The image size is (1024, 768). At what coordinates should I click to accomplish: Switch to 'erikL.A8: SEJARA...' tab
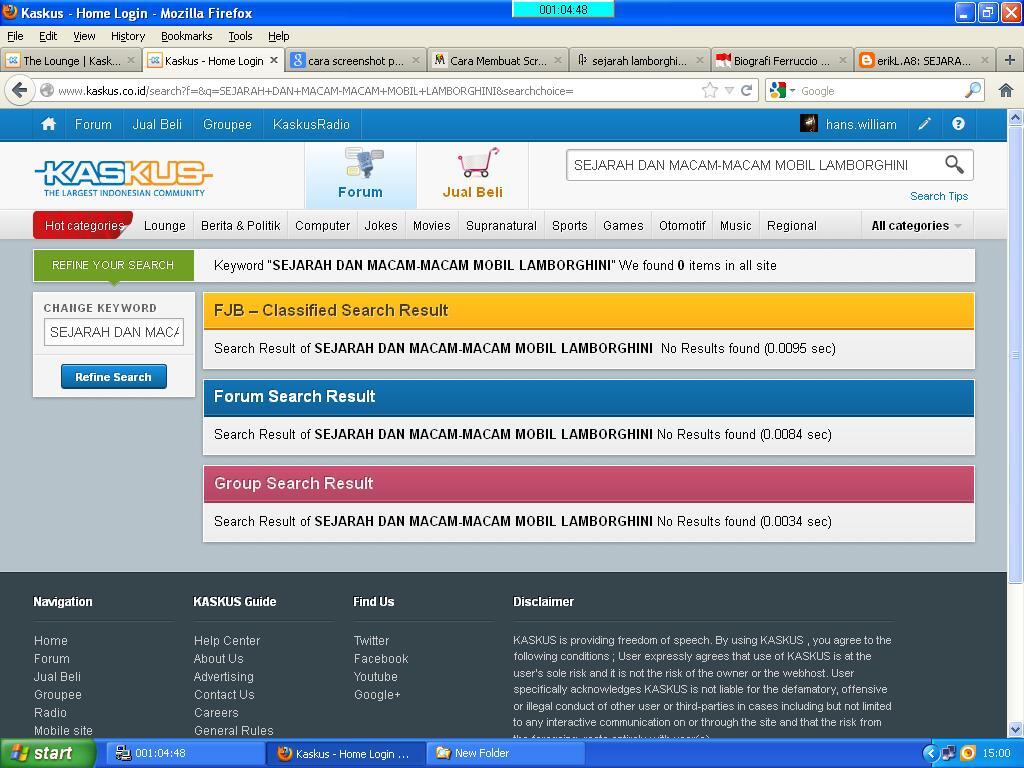(x=923, y=61)
